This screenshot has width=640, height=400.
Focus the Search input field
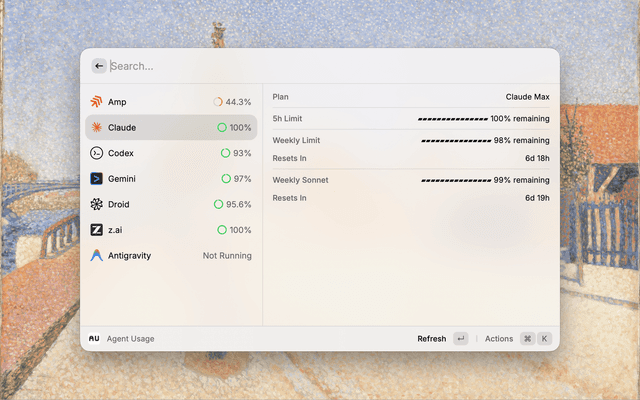pyautogui.click(x=320, y=66)
